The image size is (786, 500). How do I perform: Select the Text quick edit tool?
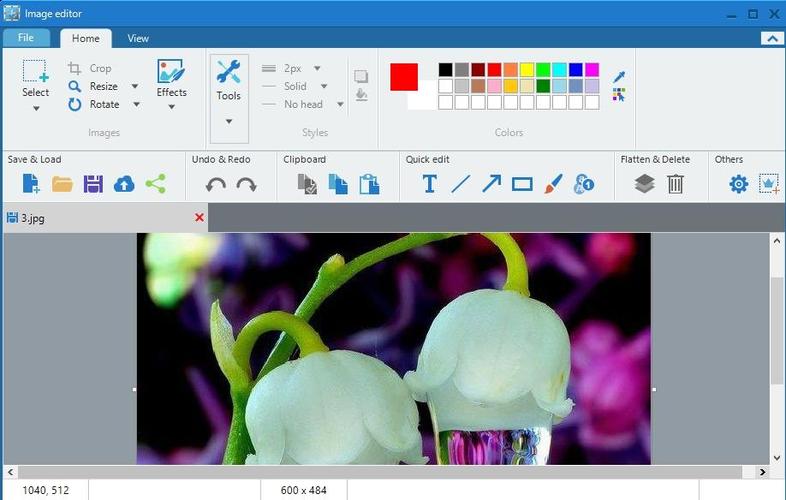(x=430, y=184)
